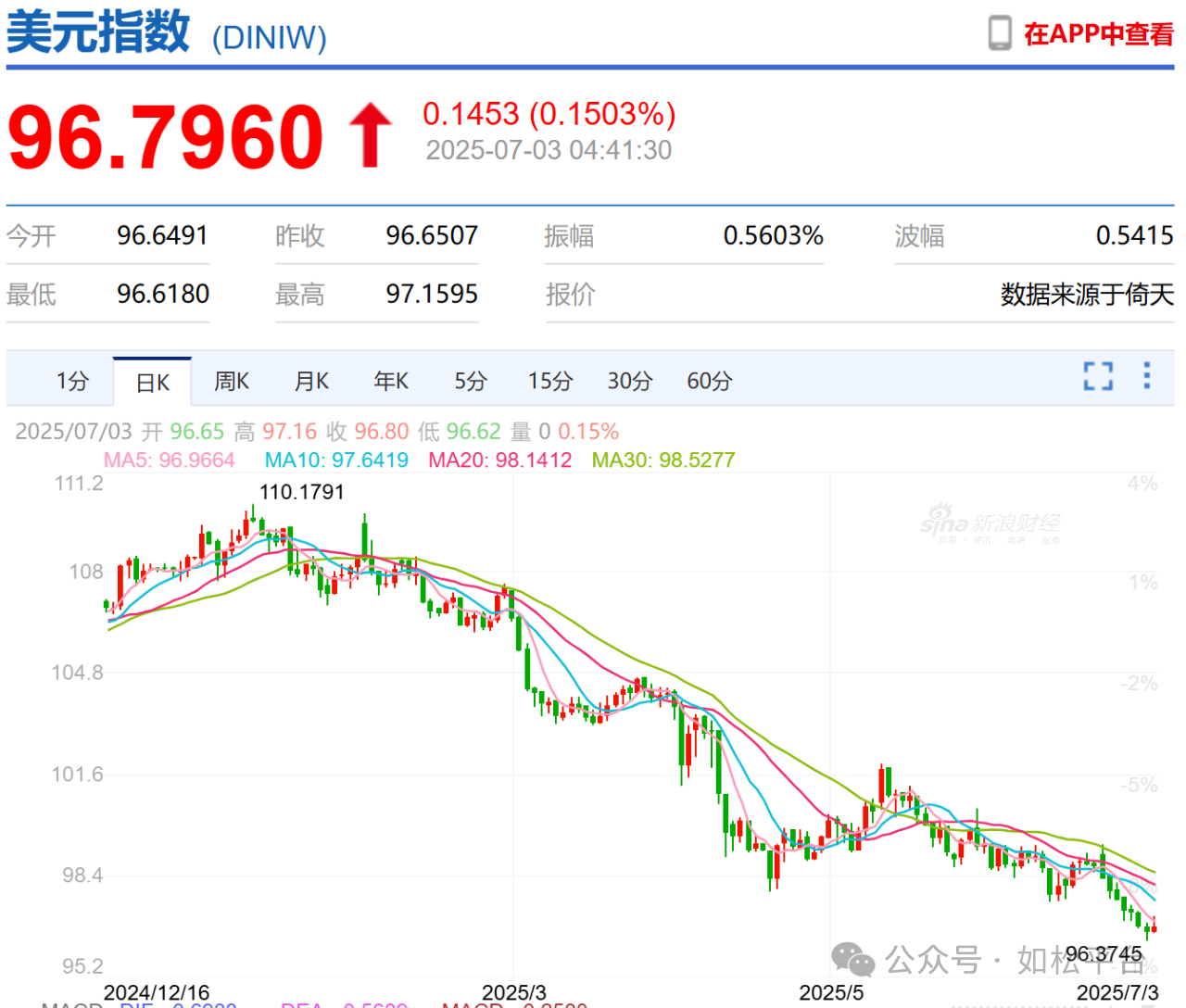This screenshot has height=1008, width=1186.
Task: Click the 最低 value 96.6180
Action: pos(163,294)
